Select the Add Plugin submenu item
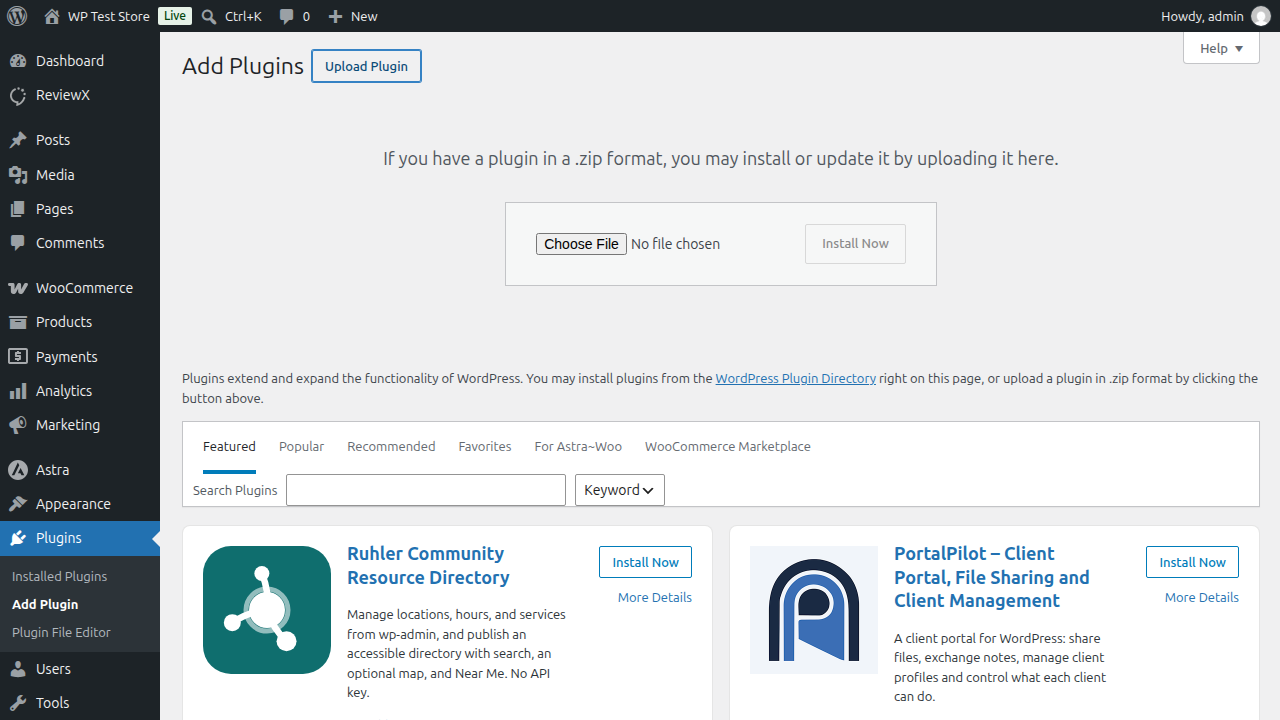 (x=45, y=605)
